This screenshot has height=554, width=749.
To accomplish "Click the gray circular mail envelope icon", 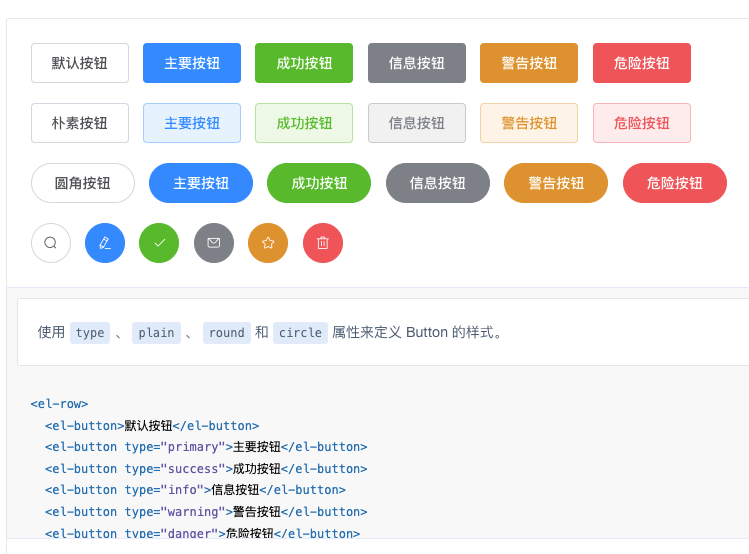I will (x=214, y=243).
